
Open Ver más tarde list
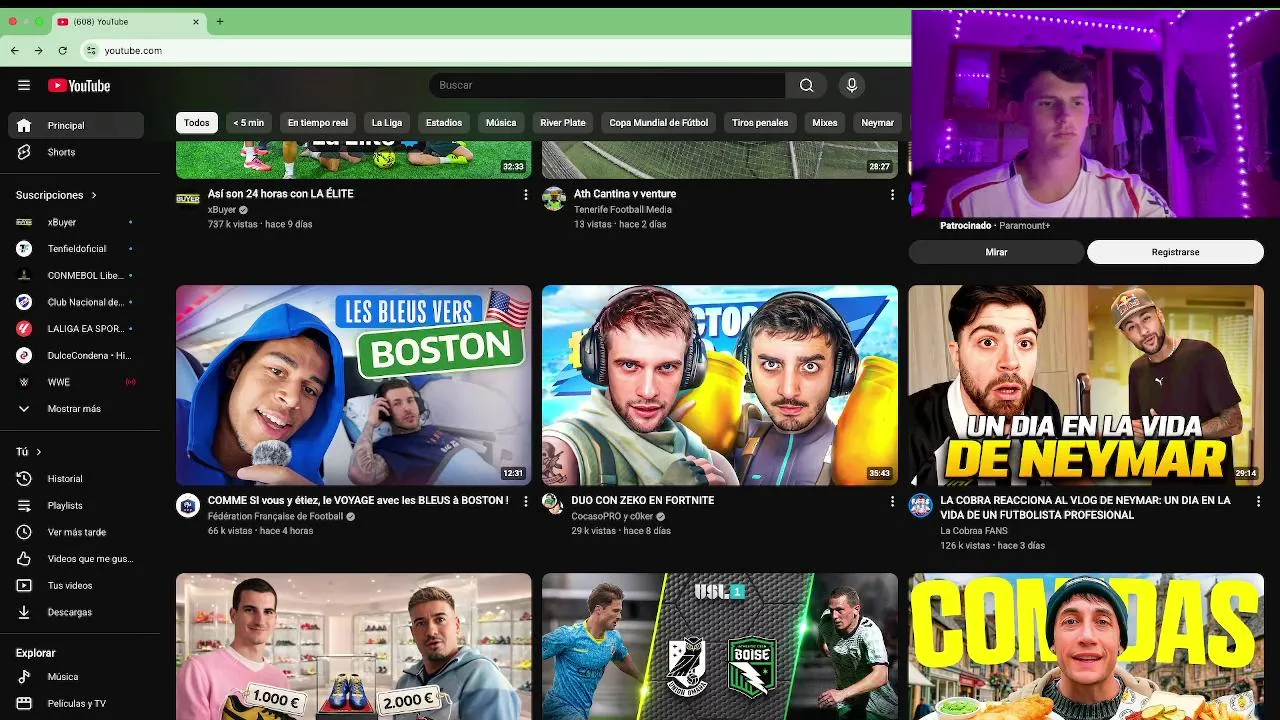tap(76, 532)
